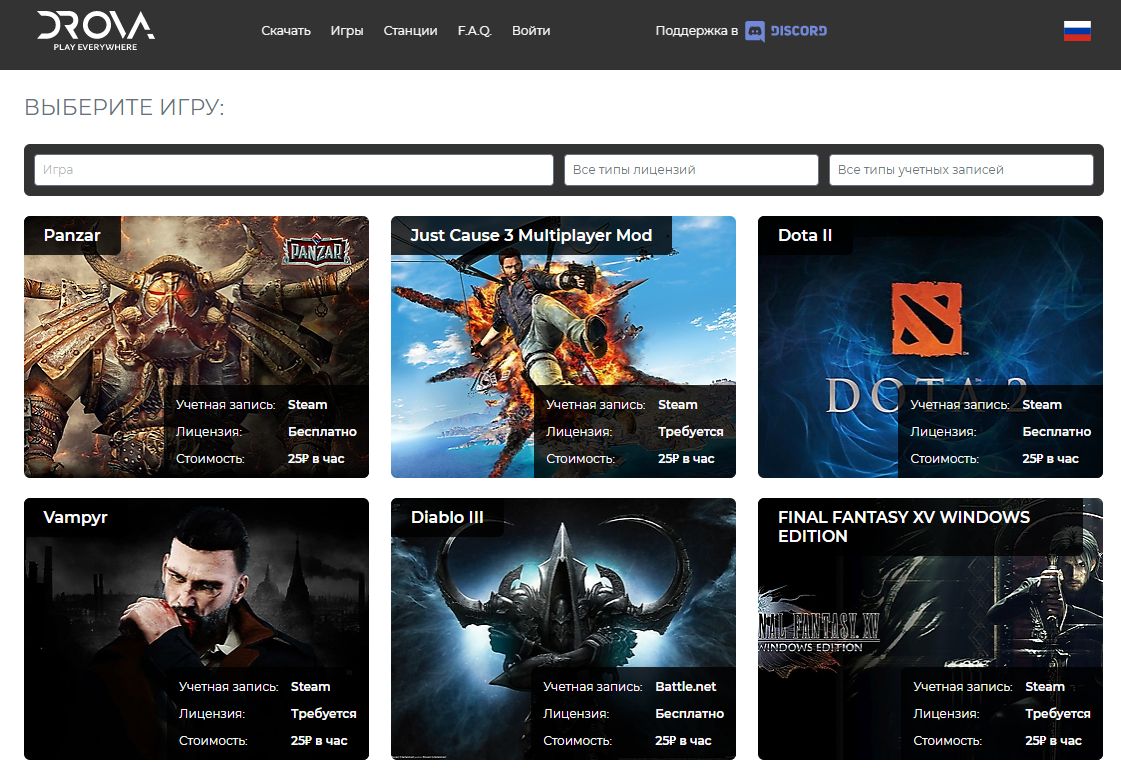Click the Diablo III title label
Image resolution: width=1121 pixels, height=768 pixels.
447,517
